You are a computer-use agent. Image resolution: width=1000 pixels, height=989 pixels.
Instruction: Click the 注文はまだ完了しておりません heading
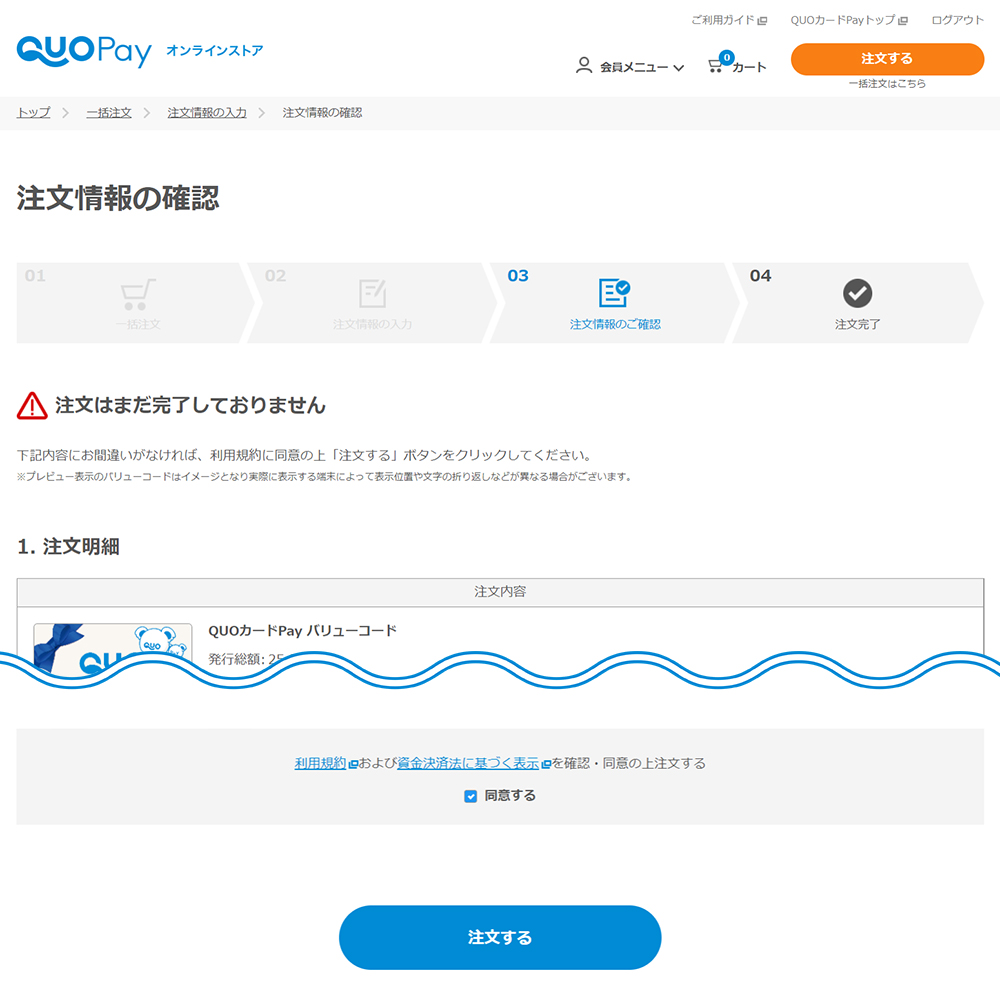click(190, 406)
